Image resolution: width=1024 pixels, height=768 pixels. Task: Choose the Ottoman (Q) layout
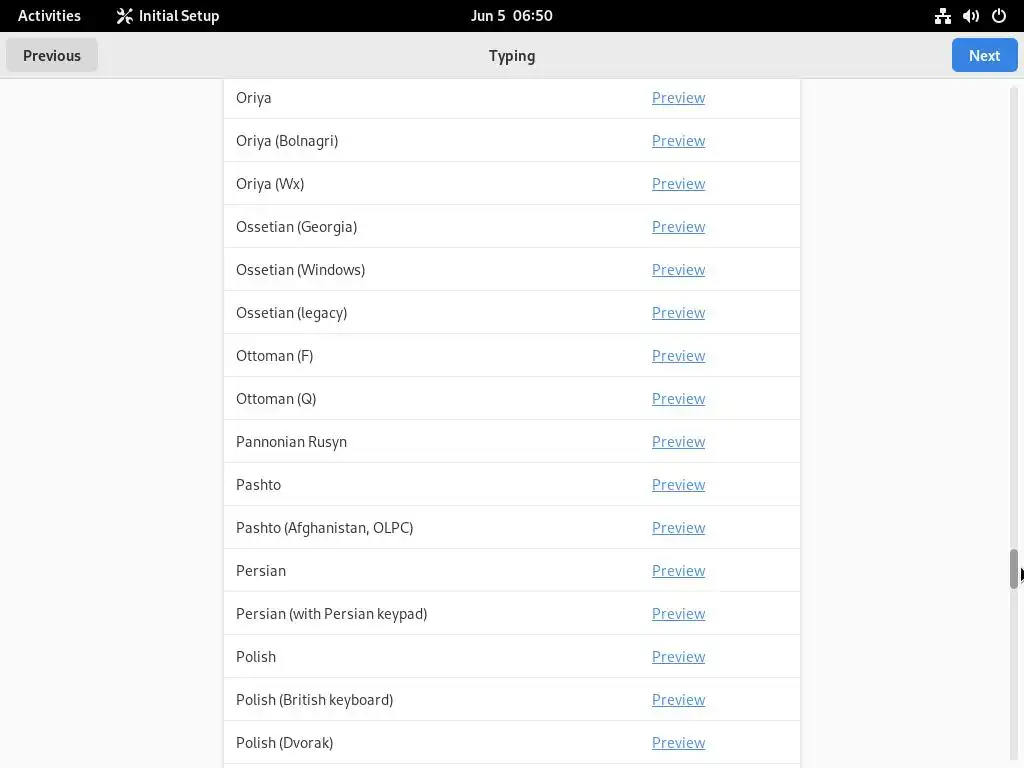click(276, 399)
